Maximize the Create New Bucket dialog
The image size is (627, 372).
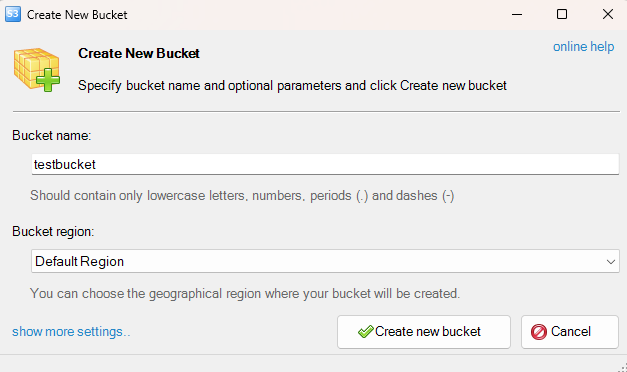point(562,14)
